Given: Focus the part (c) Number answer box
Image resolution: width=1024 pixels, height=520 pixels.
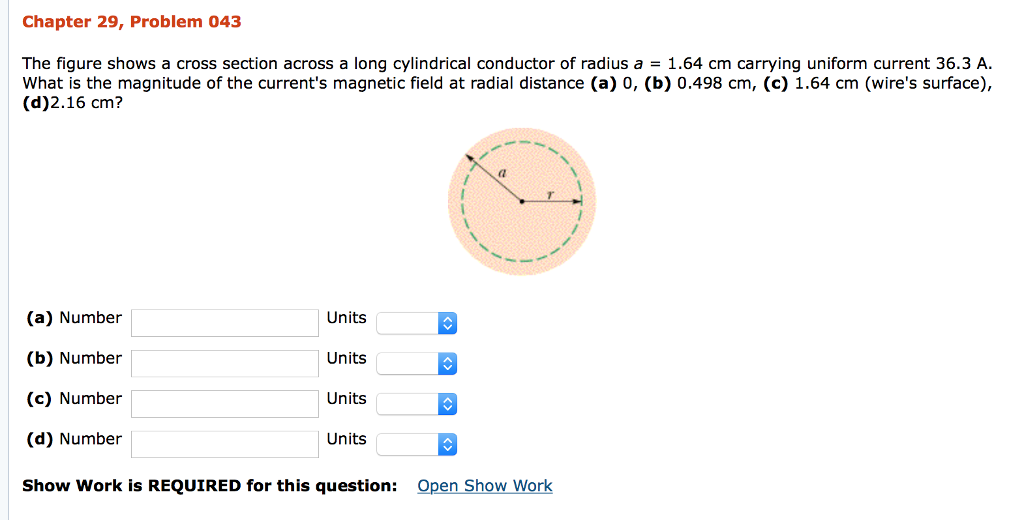Looking at the screenshot, I should pos(225,403).
